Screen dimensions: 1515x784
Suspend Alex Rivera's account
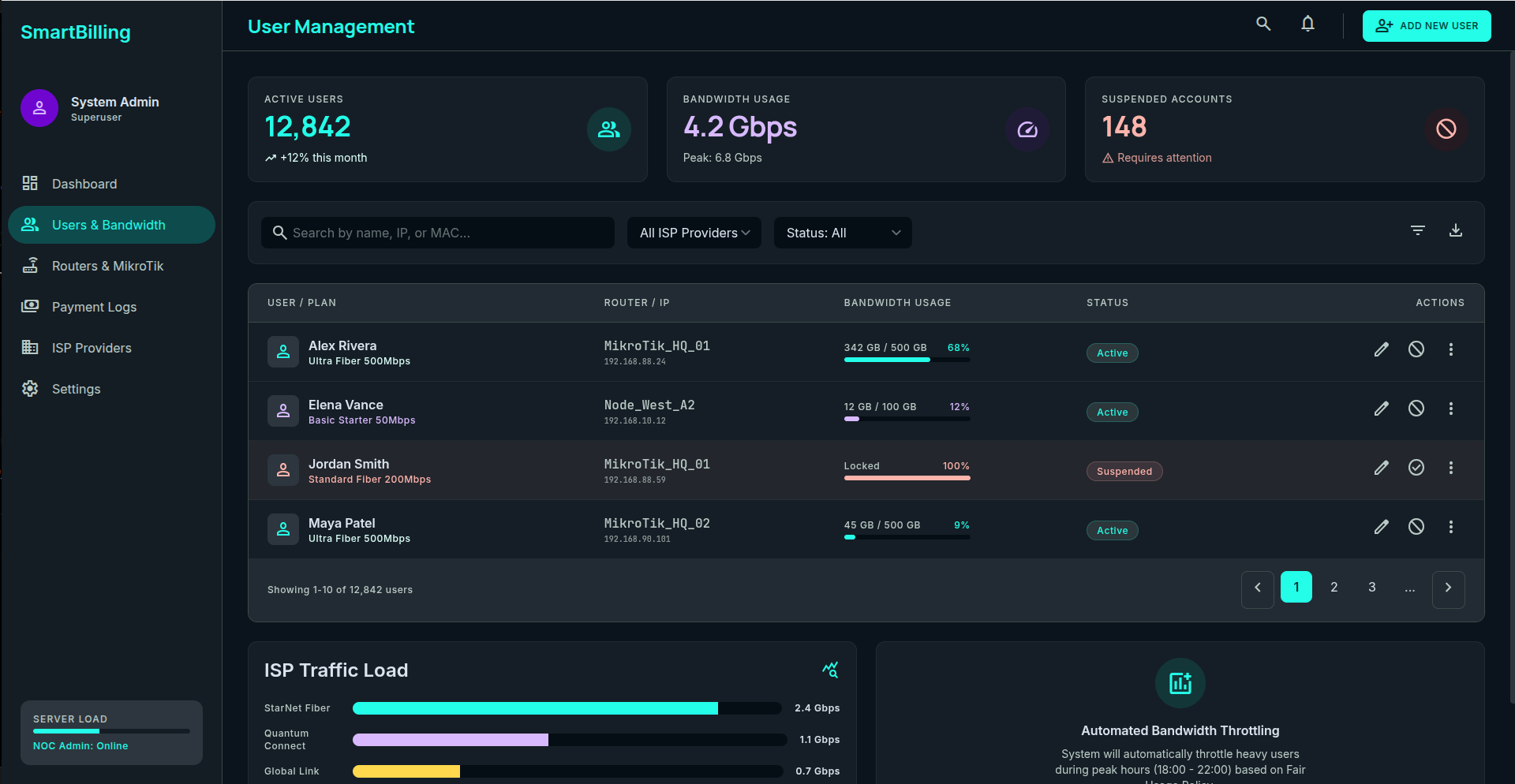click(1416, 349)
